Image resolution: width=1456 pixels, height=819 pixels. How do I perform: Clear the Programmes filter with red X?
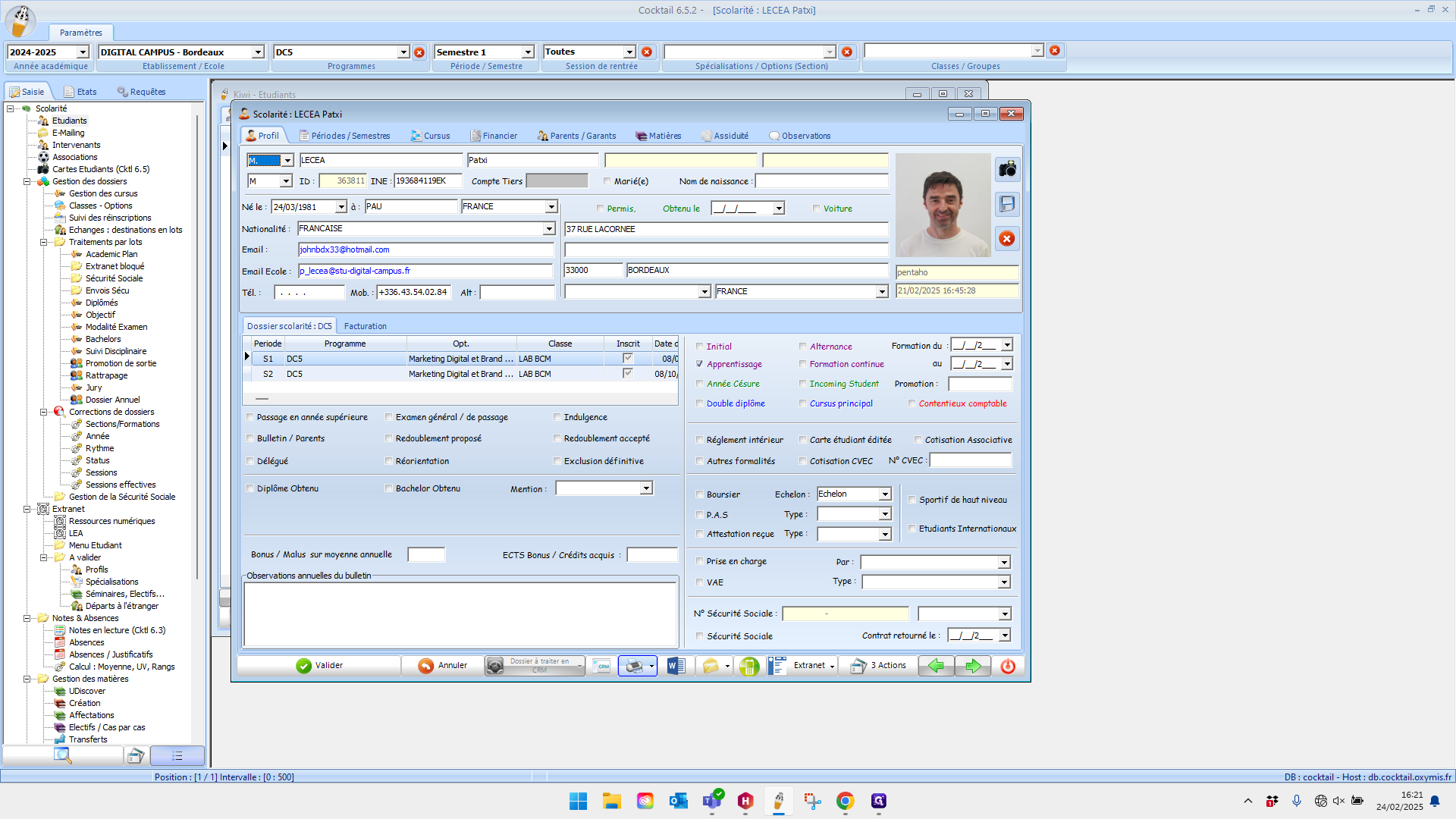(x=419, y=52)
